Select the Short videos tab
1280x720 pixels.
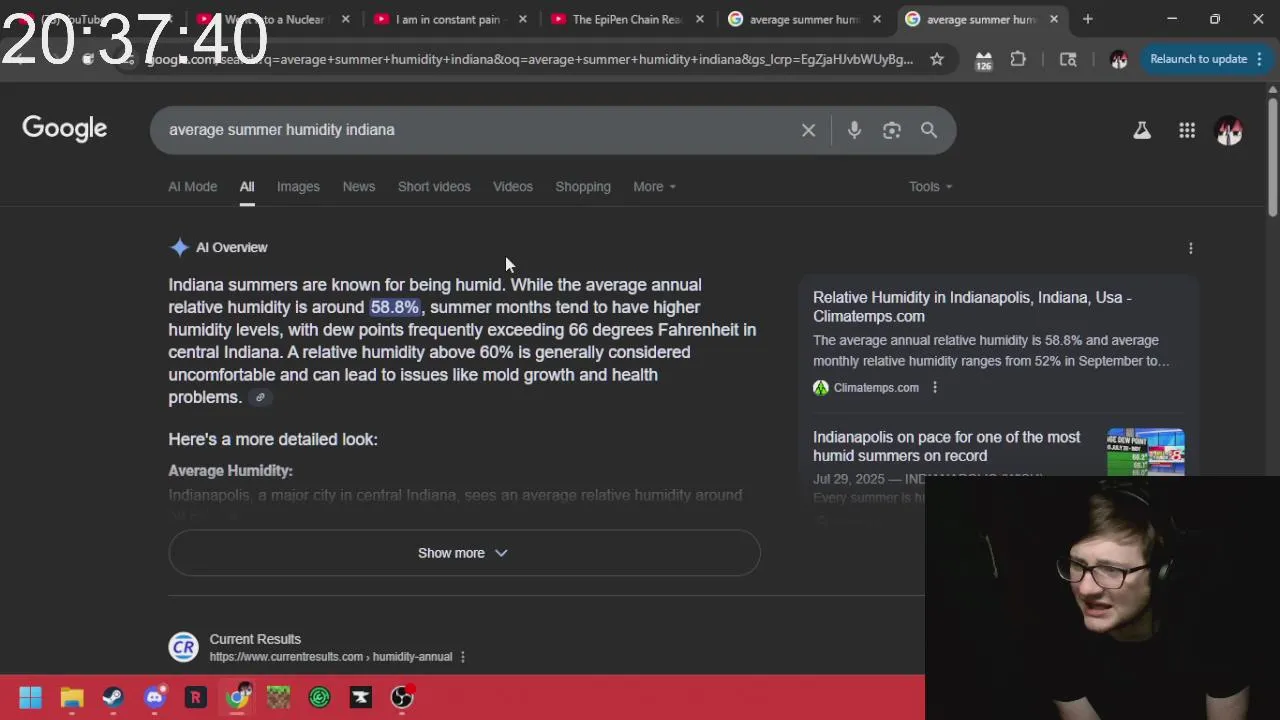coord(434,187)
